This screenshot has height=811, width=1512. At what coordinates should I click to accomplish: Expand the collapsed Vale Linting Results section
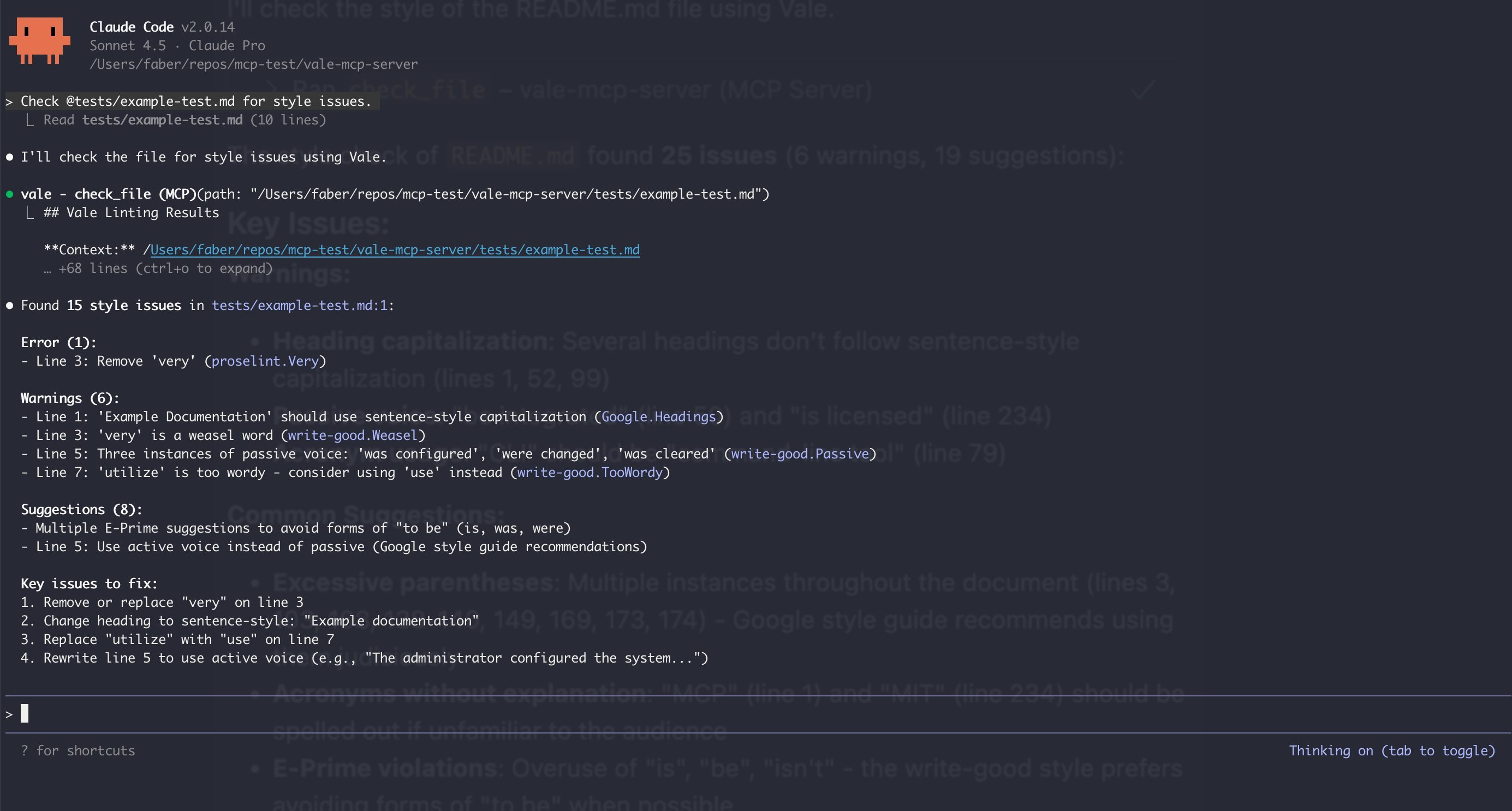pyautogui.click(x=130, y=212)
